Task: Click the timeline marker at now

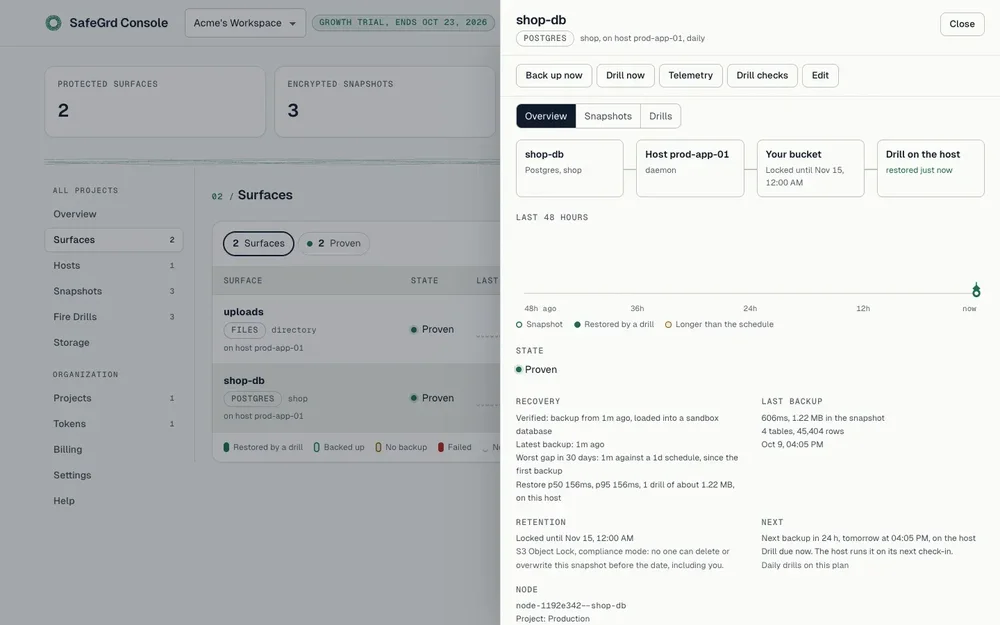Action: coord(976,291)
